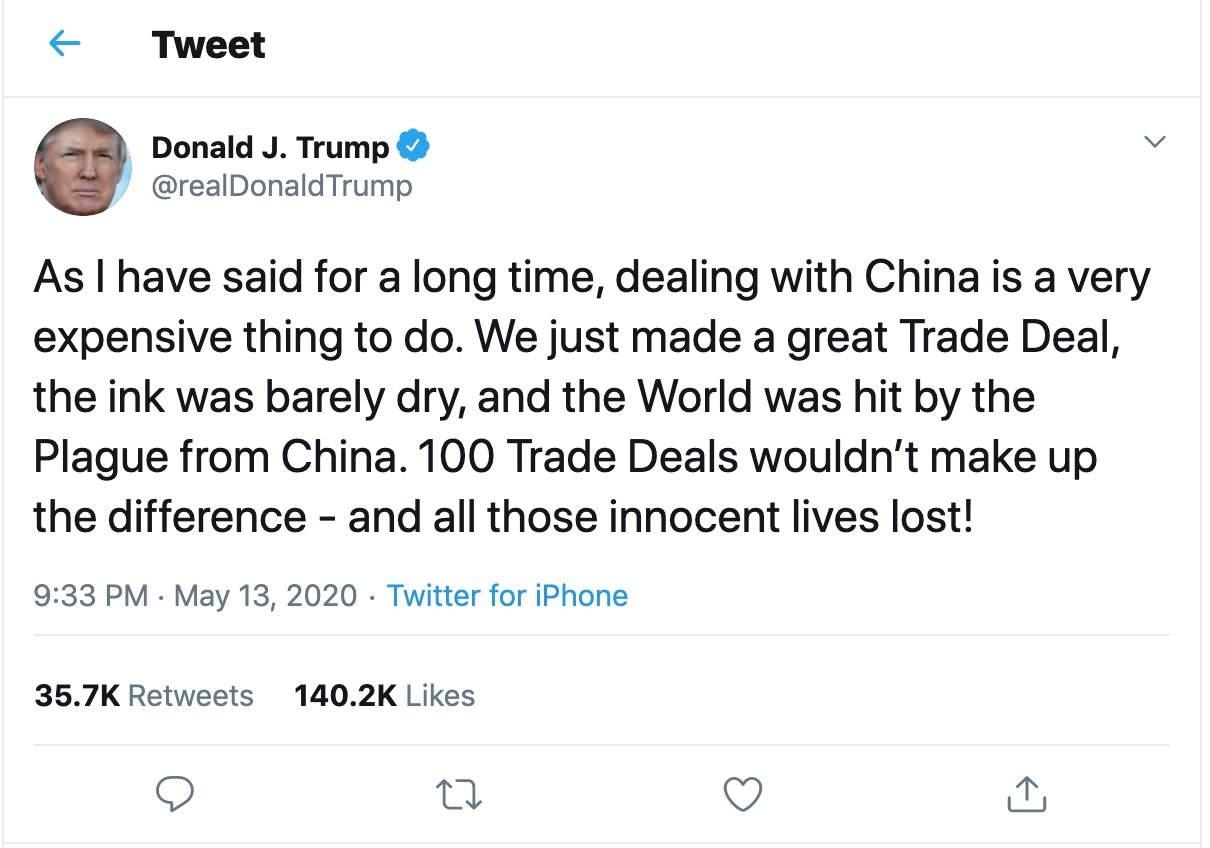The height and width of the screenshot is (848, 1210).
Task: Retweet this tweet using the arrows icon
Action: (x=461, y=794)
